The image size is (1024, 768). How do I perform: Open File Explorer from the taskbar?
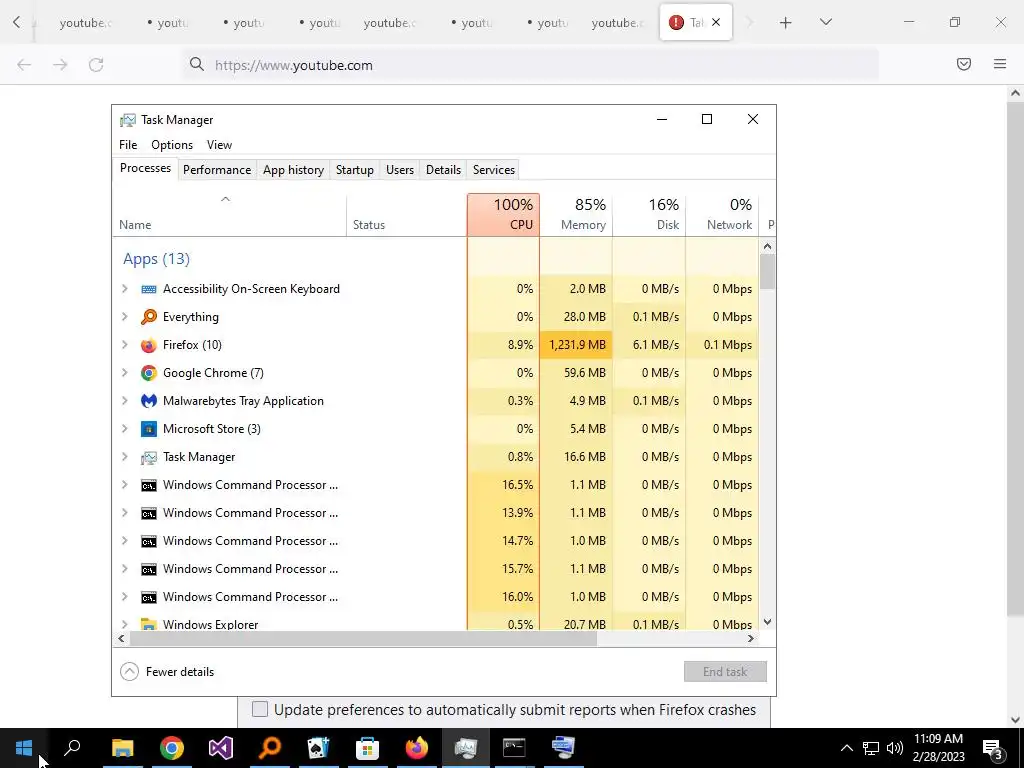coord(122,748)
